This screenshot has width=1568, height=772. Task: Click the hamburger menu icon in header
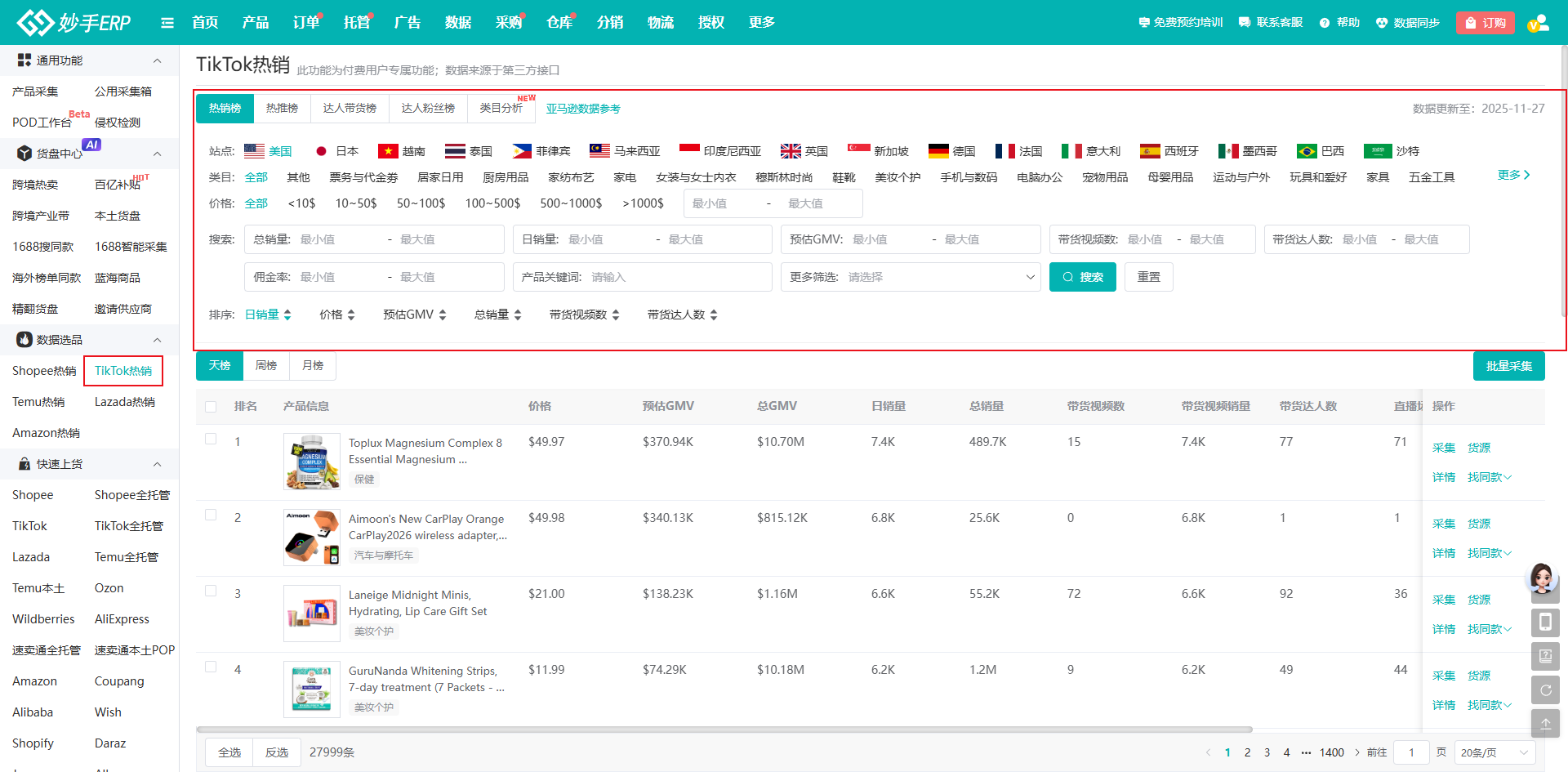(x=167, y=23)
